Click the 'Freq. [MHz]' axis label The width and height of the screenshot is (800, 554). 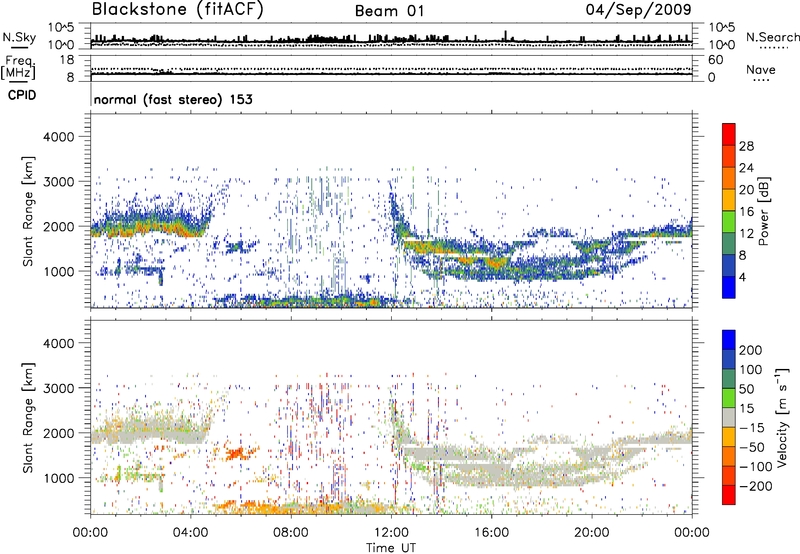click(x=18, y=68)
